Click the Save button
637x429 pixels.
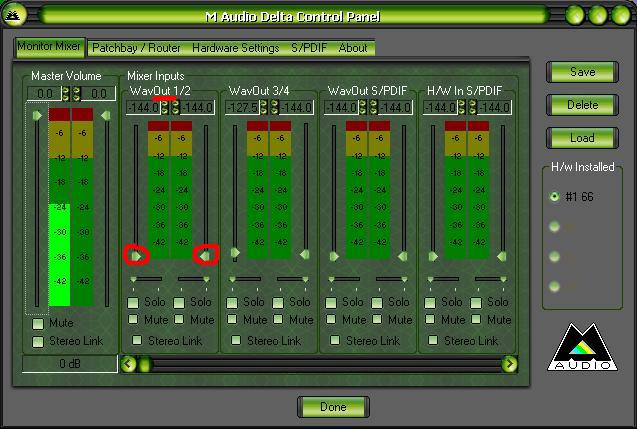582,72
